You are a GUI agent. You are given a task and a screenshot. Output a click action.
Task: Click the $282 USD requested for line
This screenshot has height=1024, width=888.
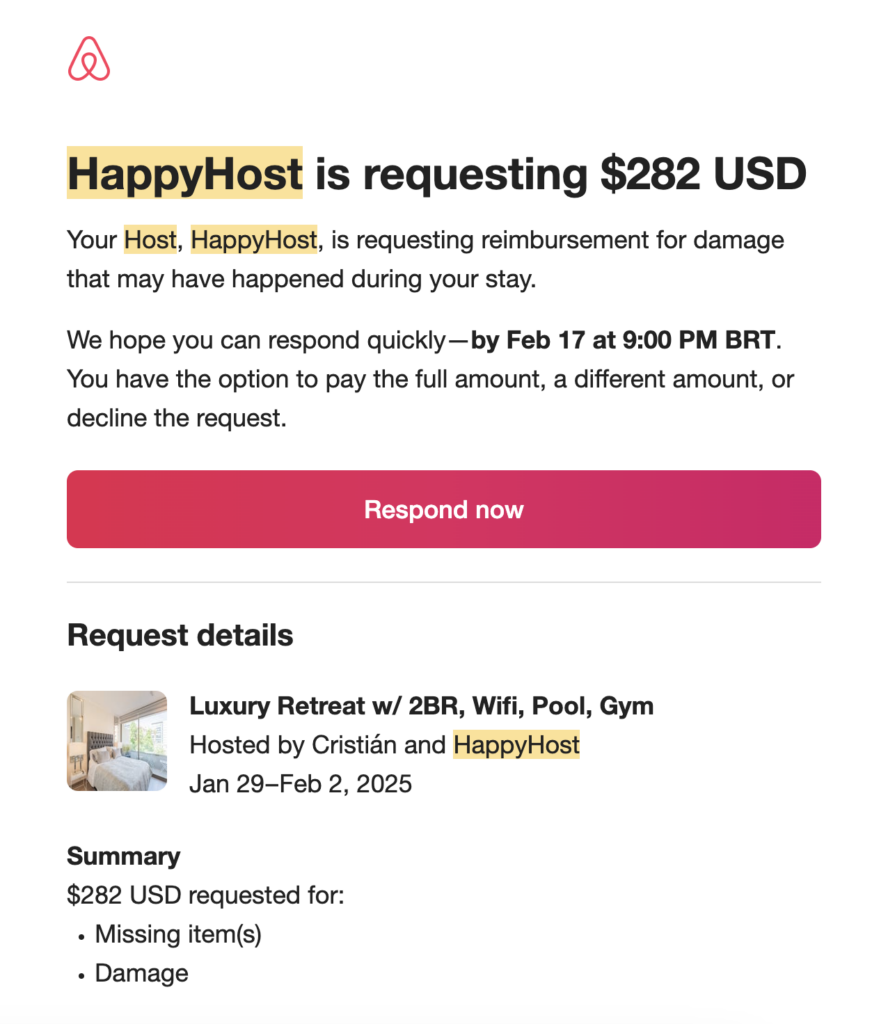(x=205, y=895)
